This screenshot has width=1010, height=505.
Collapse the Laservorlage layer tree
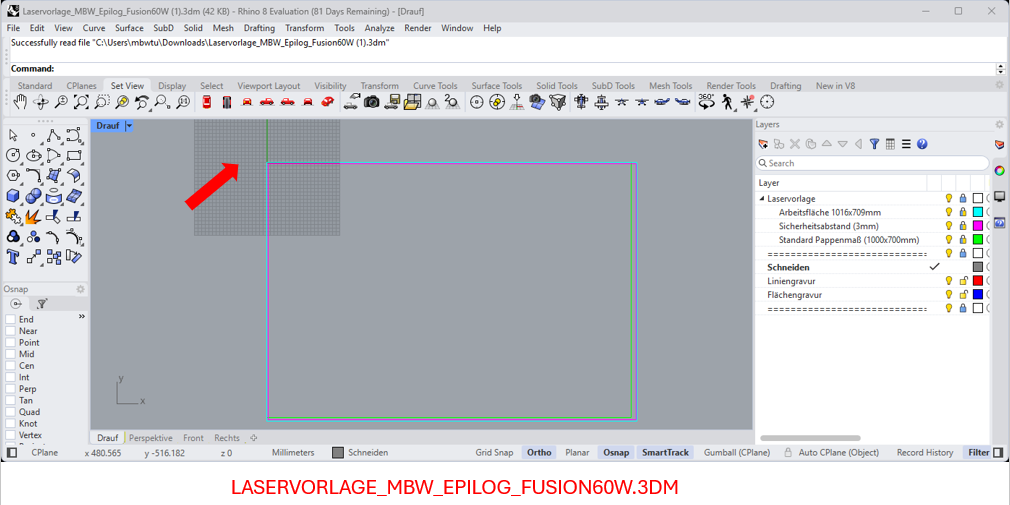pyautogui.click(x=762, y=199)
